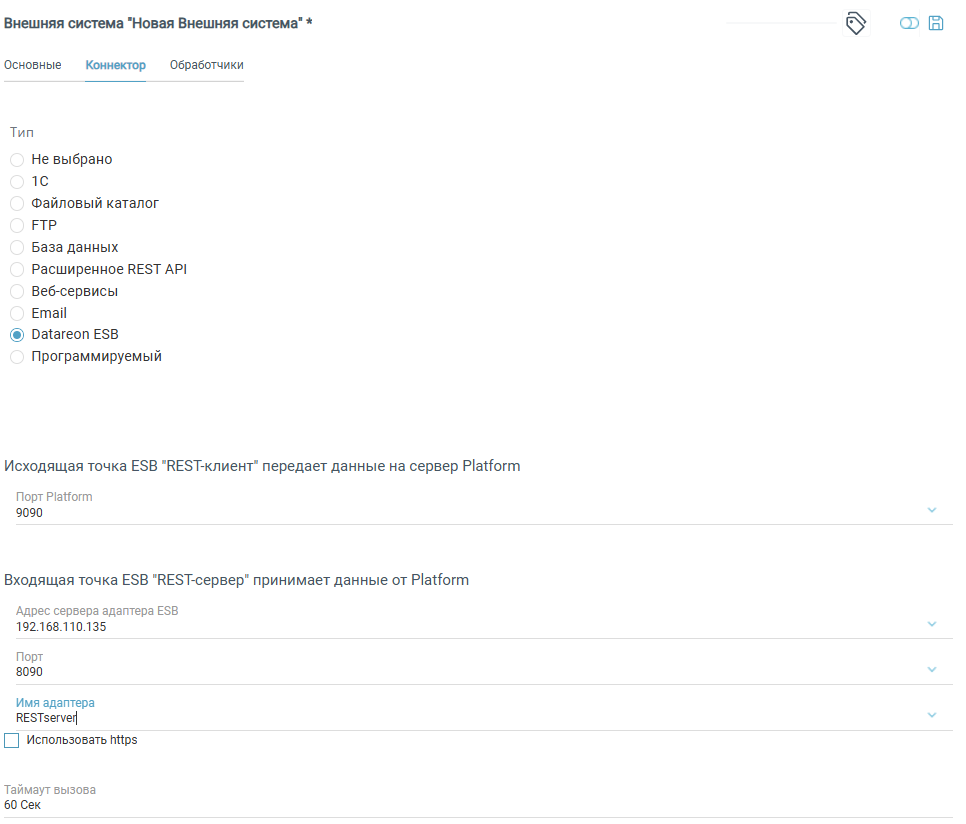Viewport: 966px width, 824px height.
Task: Choose FTP as connector type
Action: pos(17,226)
